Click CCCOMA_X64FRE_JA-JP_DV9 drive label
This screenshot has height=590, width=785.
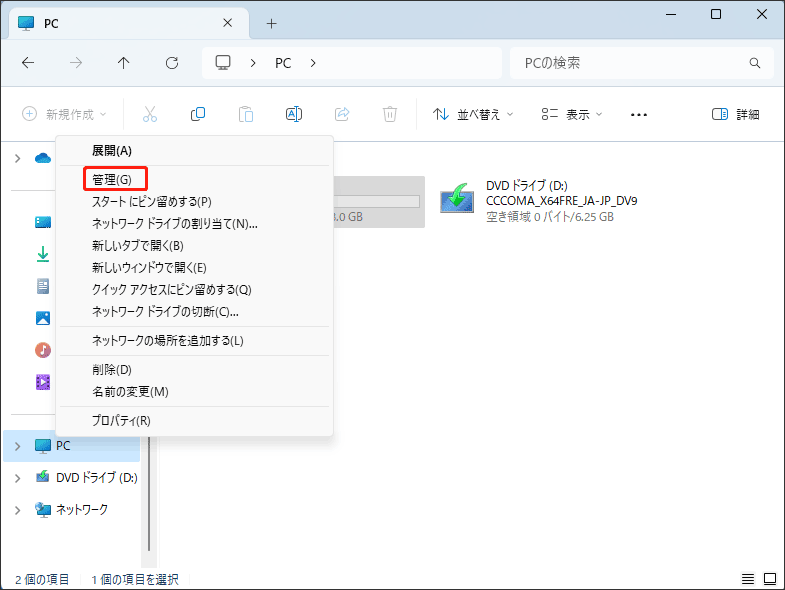[x=561, y=201]
